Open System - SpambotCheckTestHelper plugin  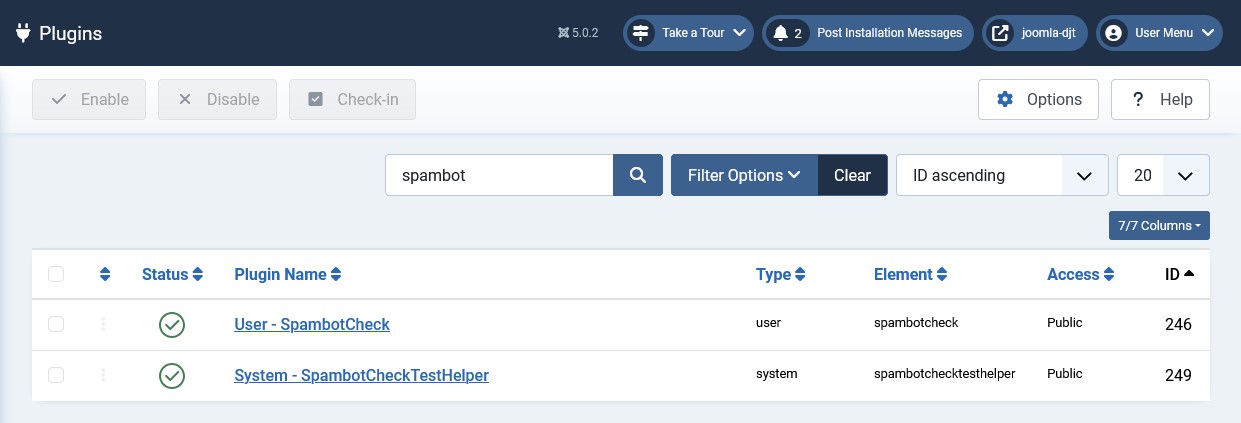(x=361, y=375)
